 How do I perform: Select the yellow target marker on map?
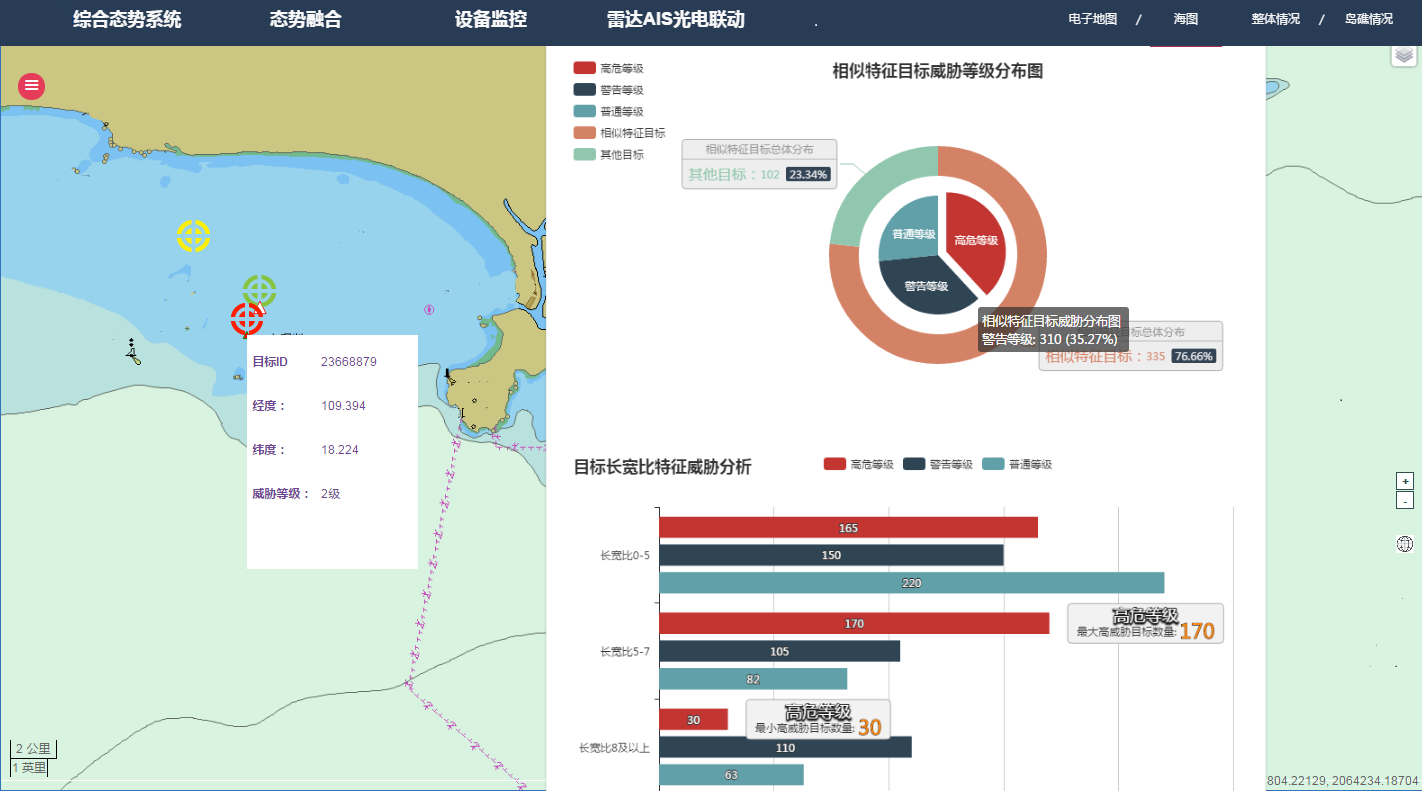click(193, 236)
